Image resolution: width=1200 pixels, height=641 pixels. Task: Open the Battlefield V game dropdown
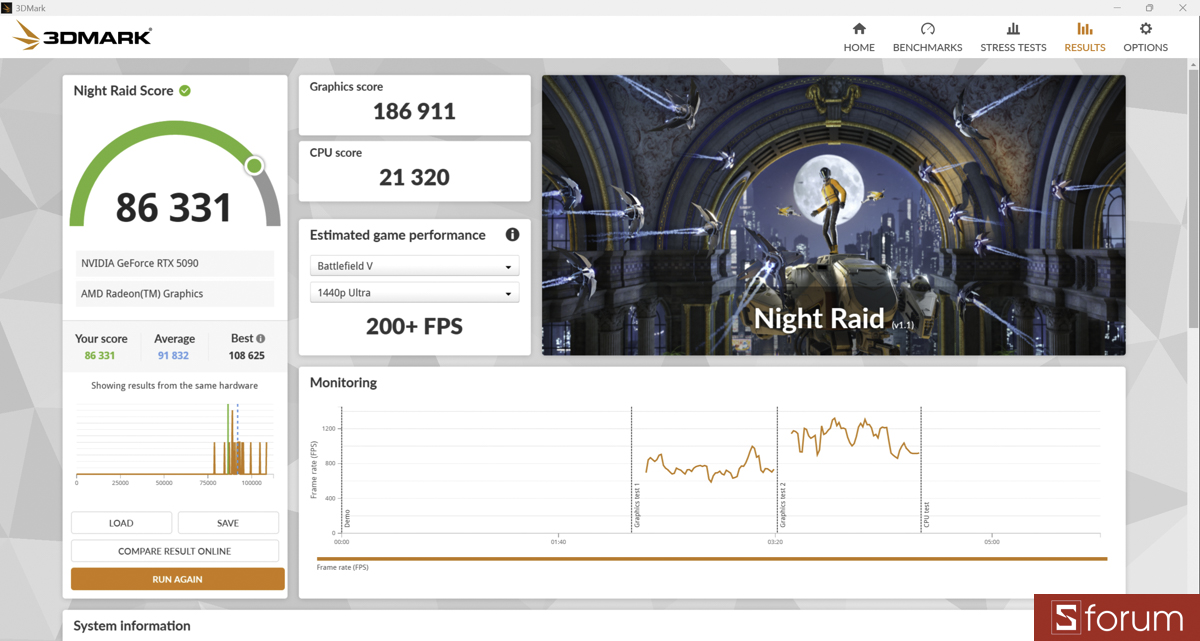click(x=414, y=267)
